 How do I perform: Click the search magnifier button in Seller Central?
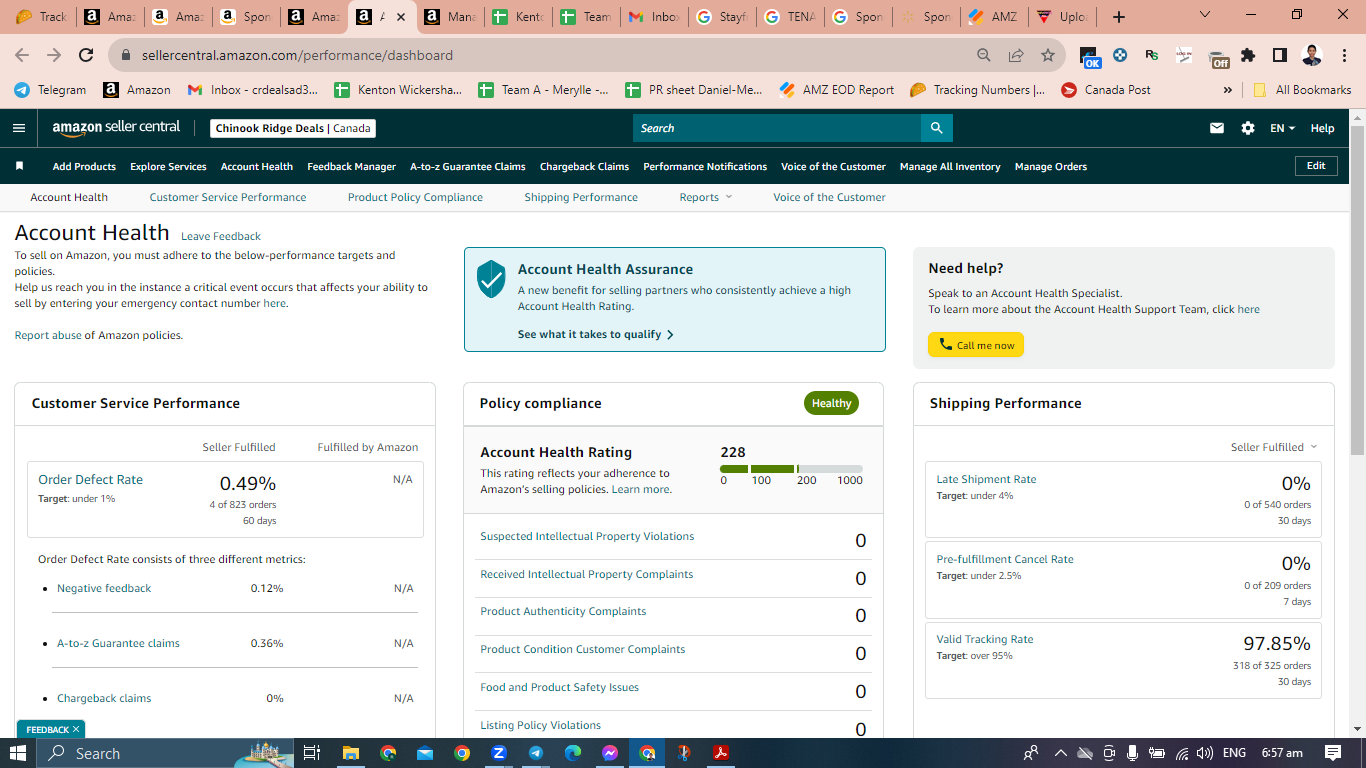(937, 128)
